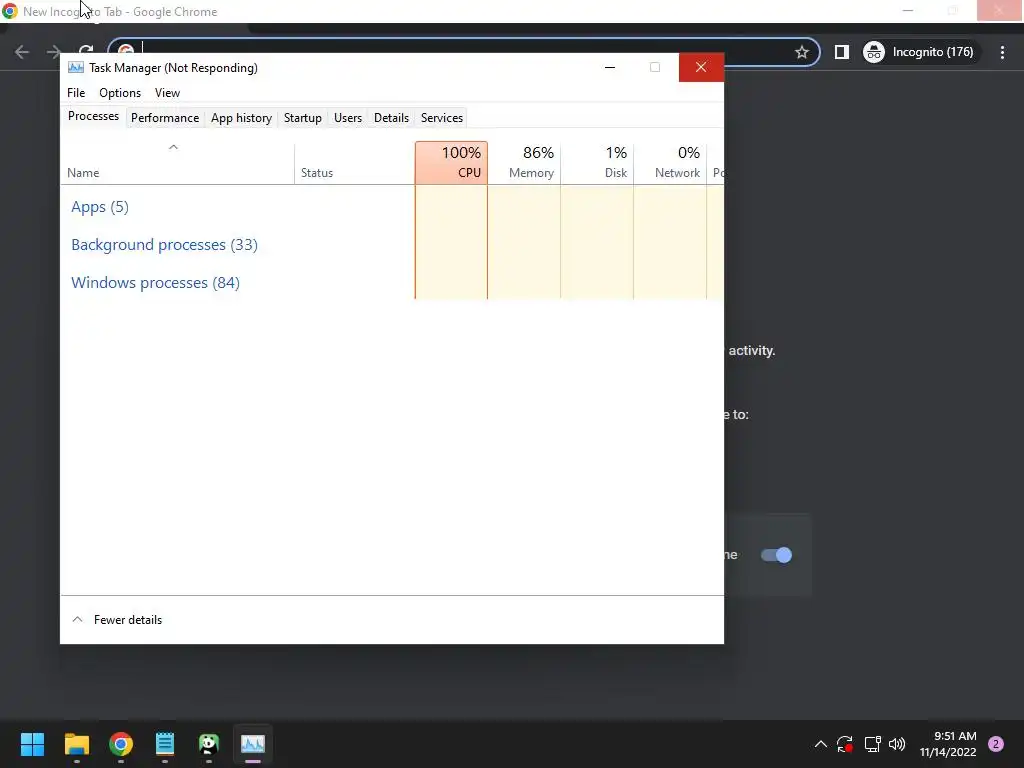
Task: Bookmark this tab with the star icon
Action: click(x=801, y=52)
